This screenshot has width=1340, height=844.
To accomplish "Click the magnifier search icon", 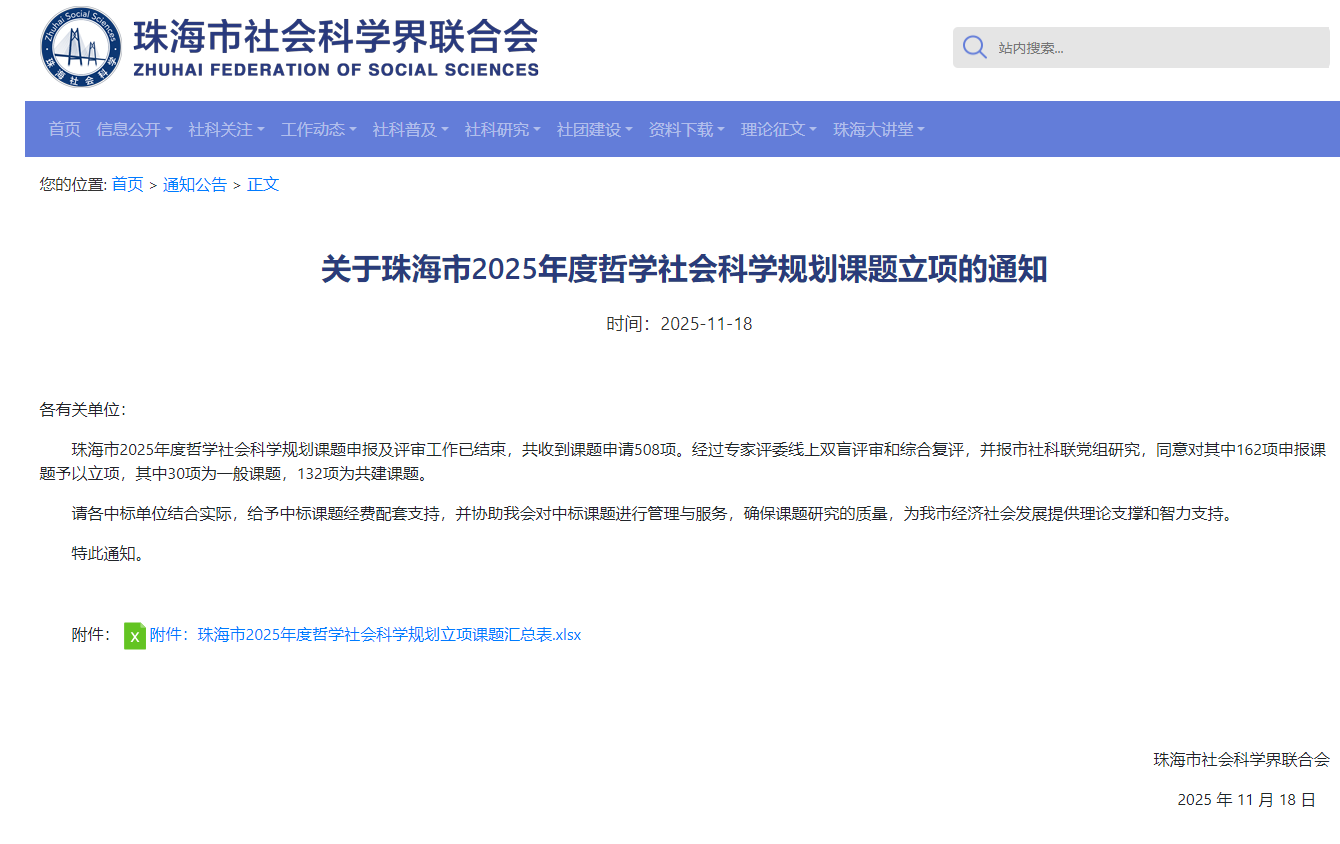I will (974, 47).
